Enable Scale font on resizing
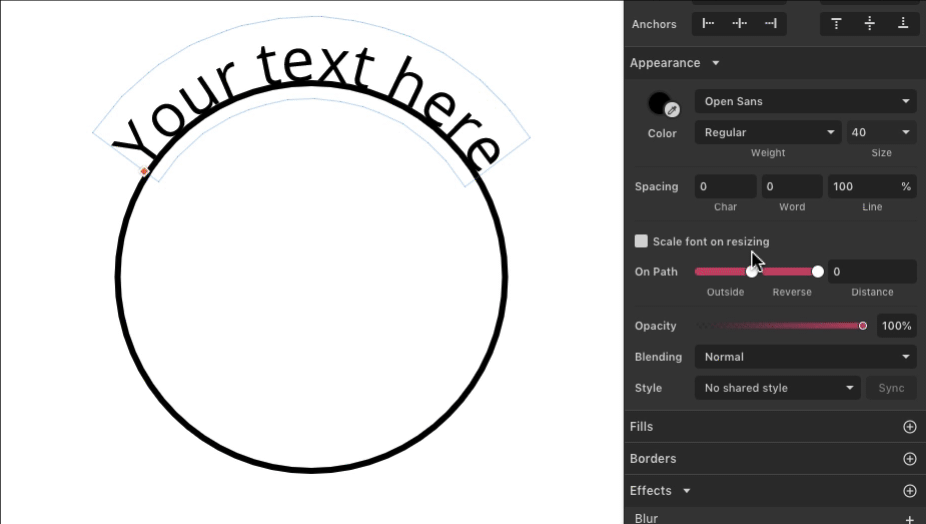This screenshot has width=926, height=524. (641, 241)
